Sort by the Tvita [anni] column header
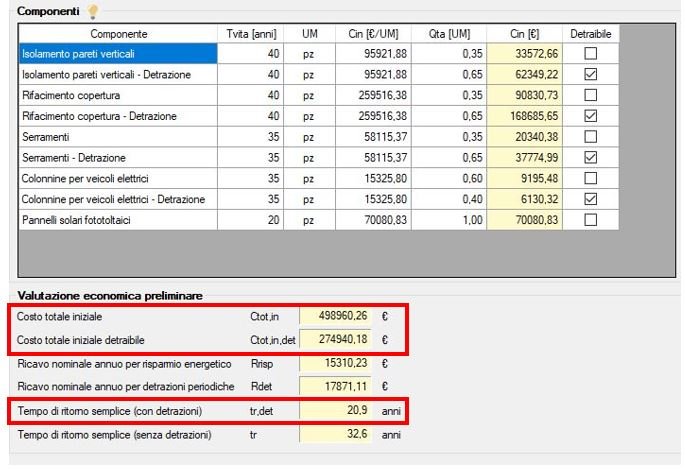The height and width of the screenshot is (470, 686). (251, 33)
